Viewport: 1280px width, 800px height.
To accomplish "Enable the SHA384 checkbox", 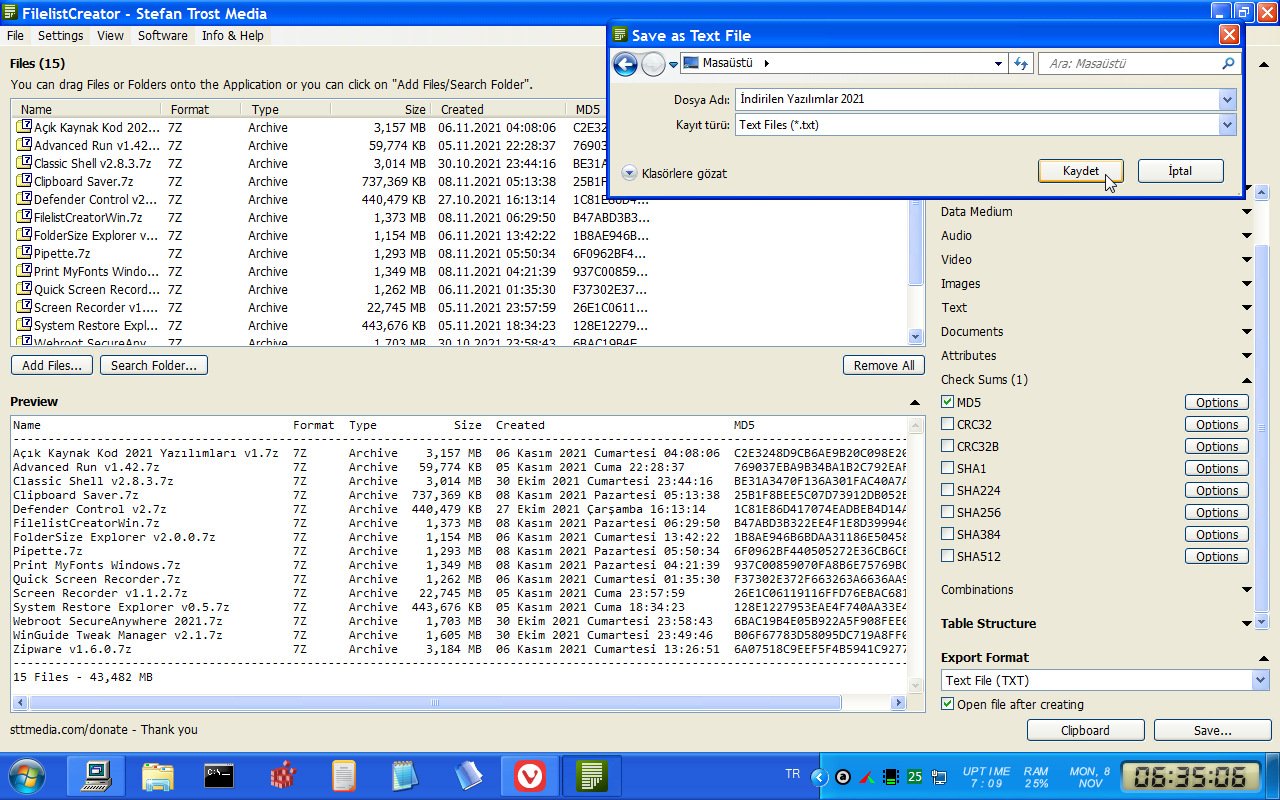I will (x=947, y=534).
